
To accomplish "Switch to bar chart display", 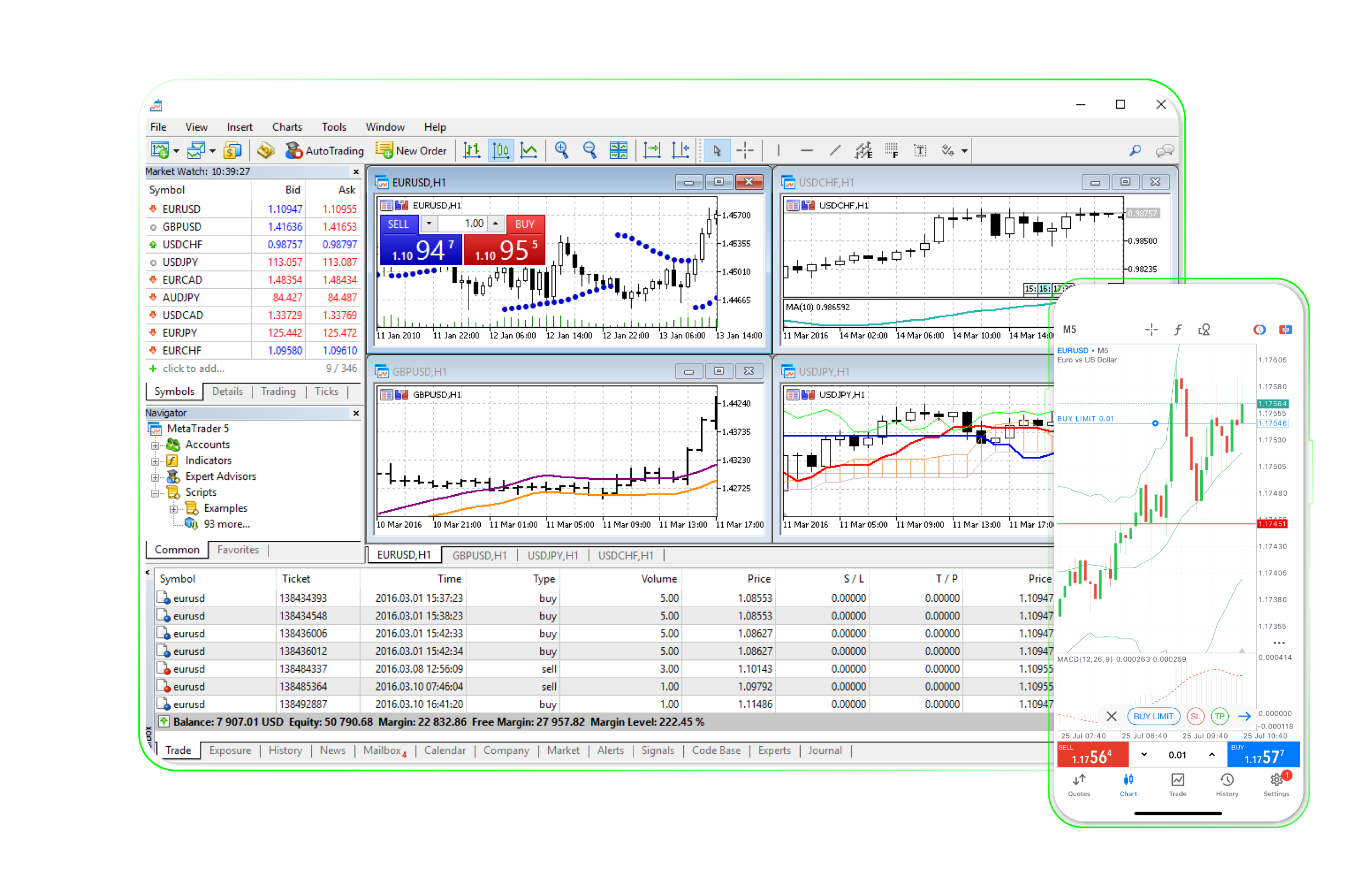I will [471, 150].
